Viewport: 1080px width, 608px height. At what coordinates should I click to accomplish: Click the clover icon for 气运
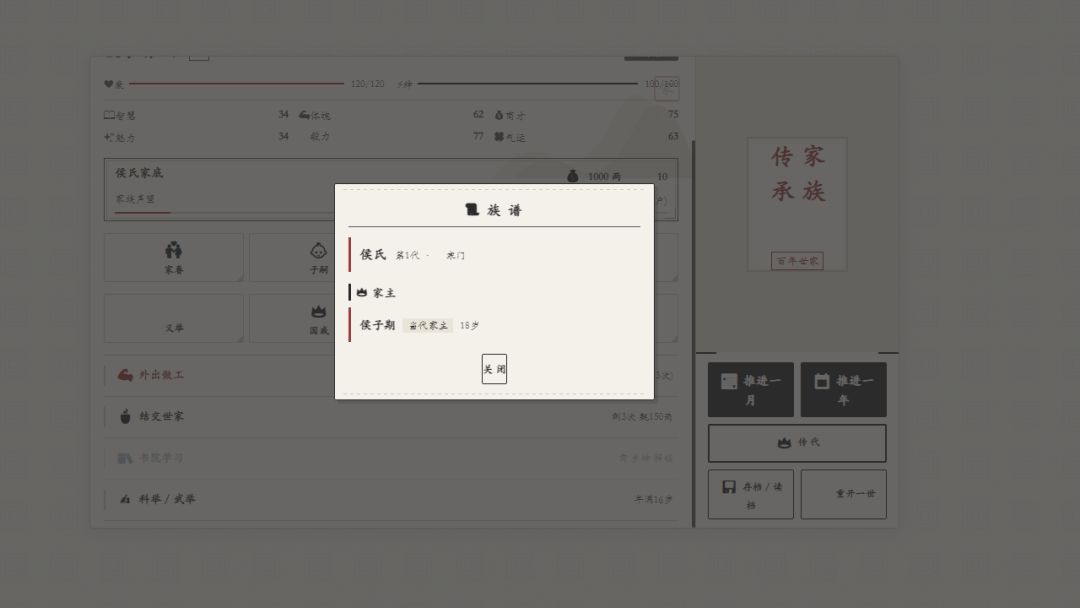click(499, 137)
